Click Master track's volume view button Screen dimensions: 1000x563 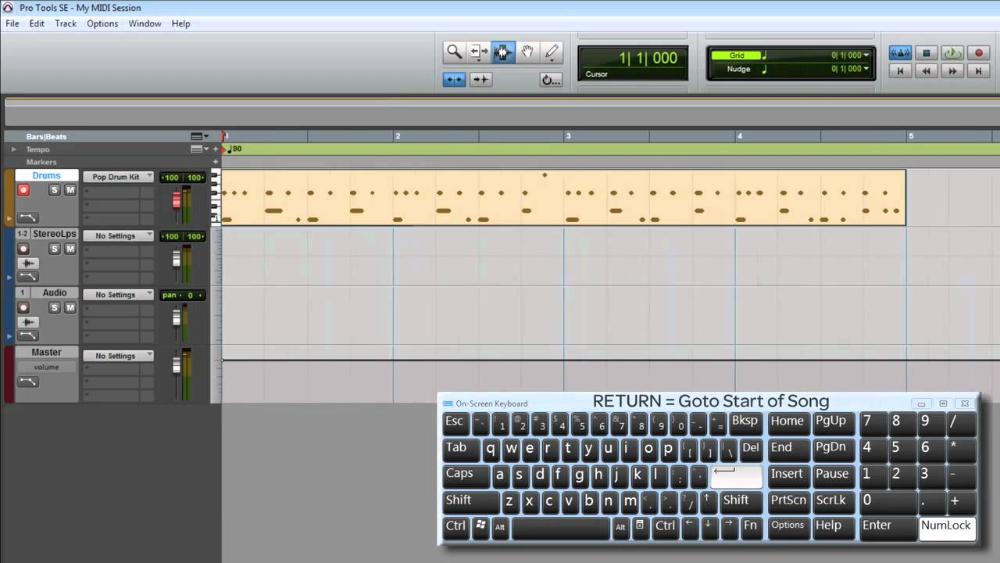46,367
